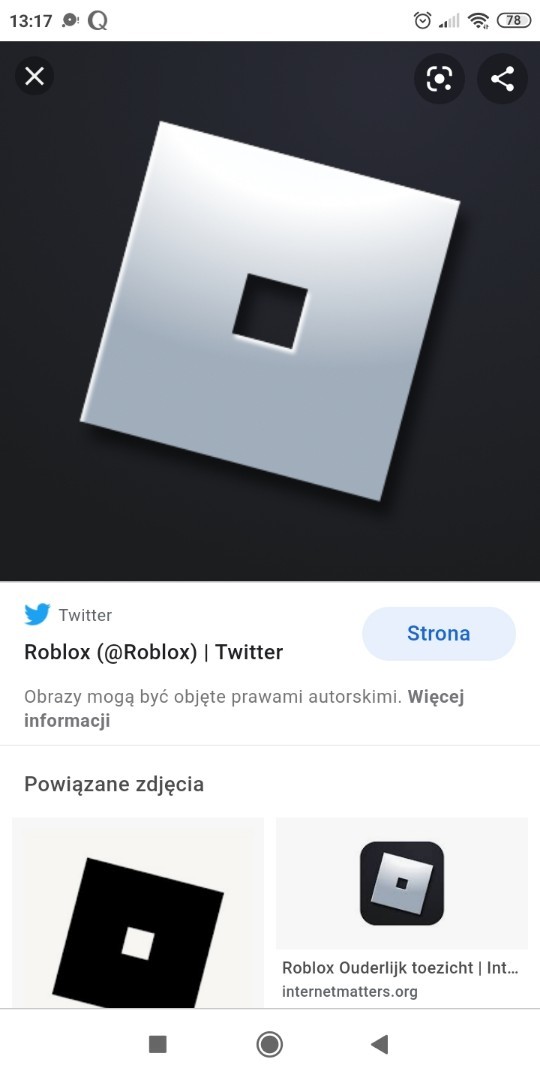Screen dimensions: 540x1080
Task: Tap the share icon
Action: pos(503,79)
